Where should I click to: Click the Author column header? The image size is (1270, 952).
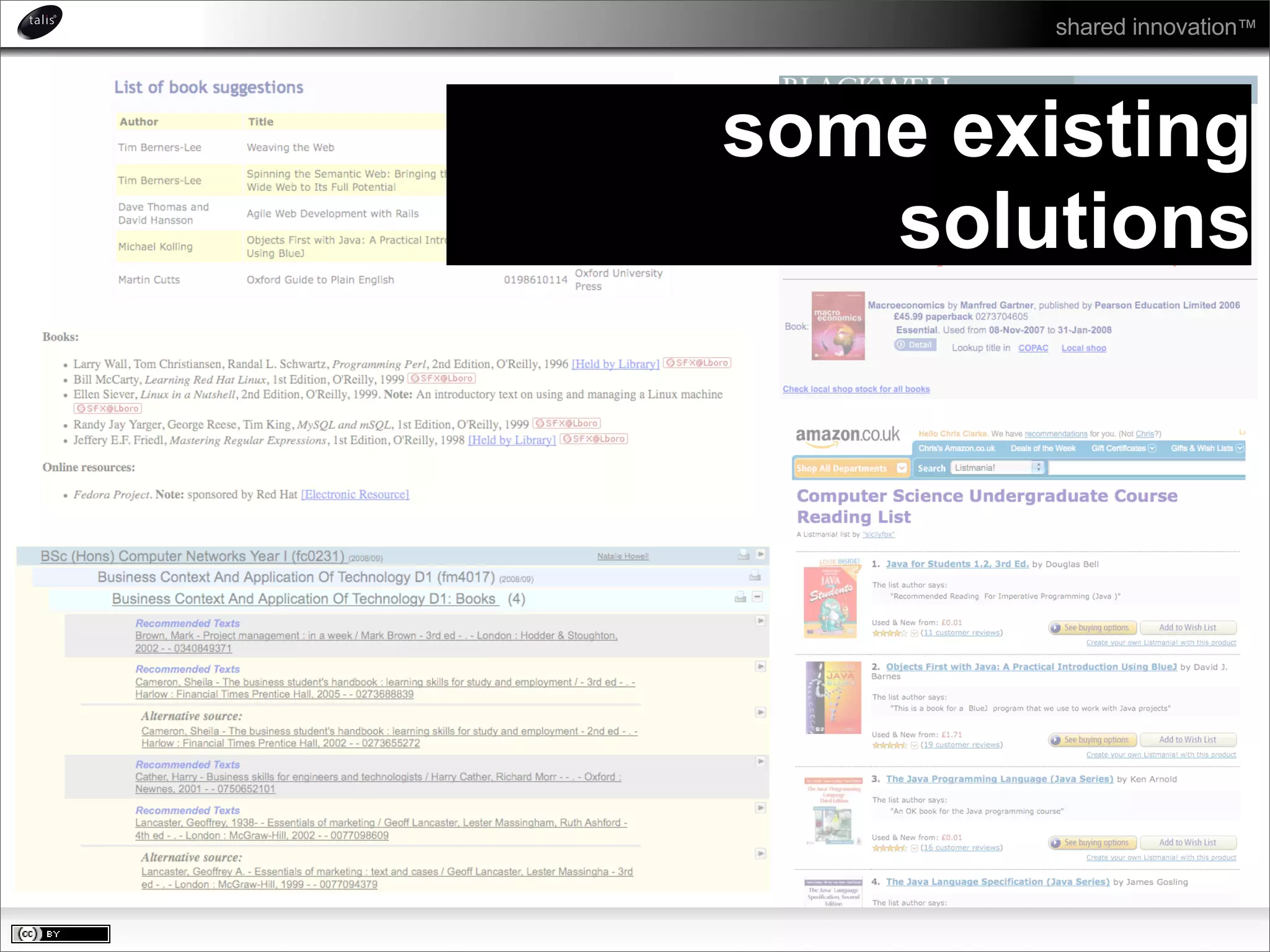click(139, 121)
